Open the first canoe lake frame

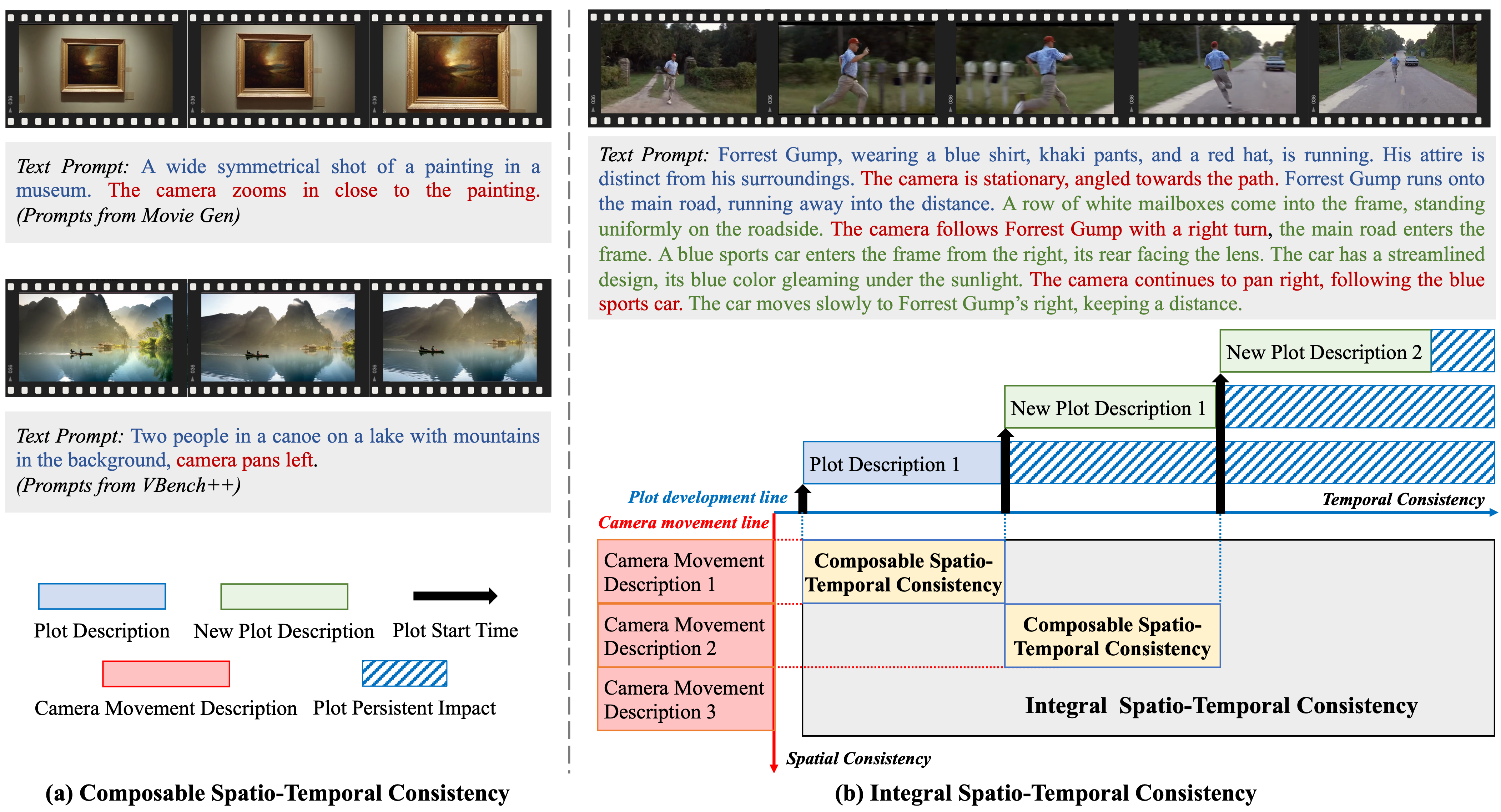96,338
